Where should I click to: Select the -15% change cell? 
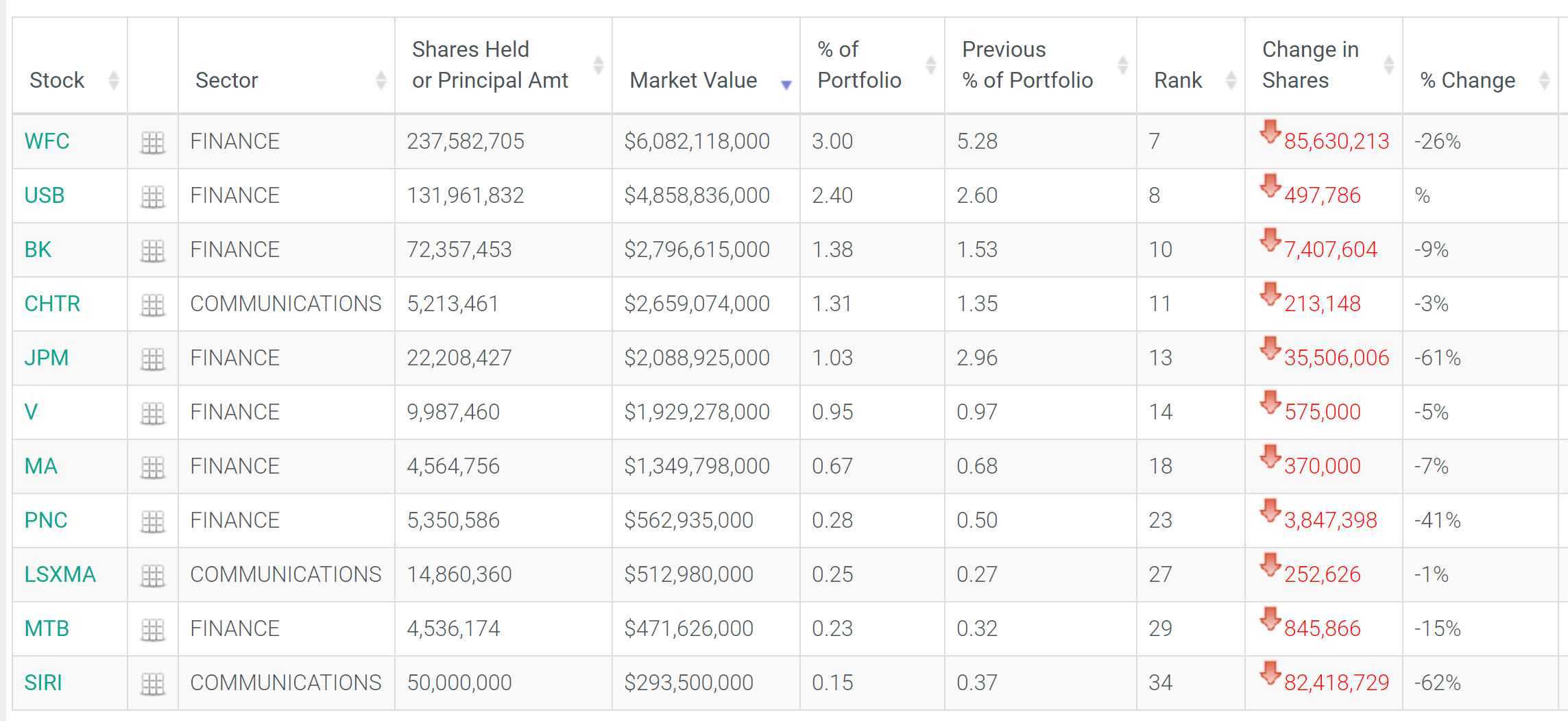[1480, 629]
